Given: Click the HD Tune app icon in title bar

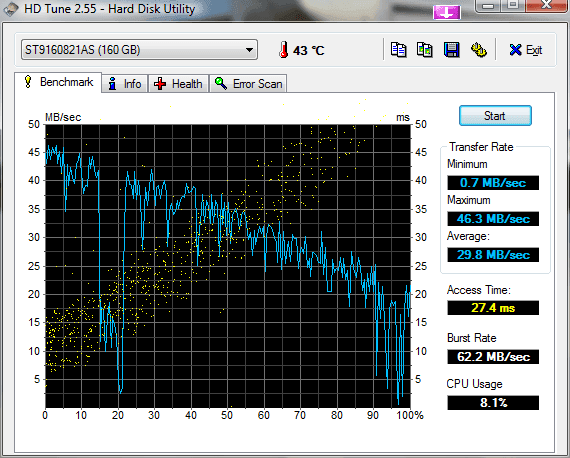Looking at the screenshot, I should click(x=10, y=9).
